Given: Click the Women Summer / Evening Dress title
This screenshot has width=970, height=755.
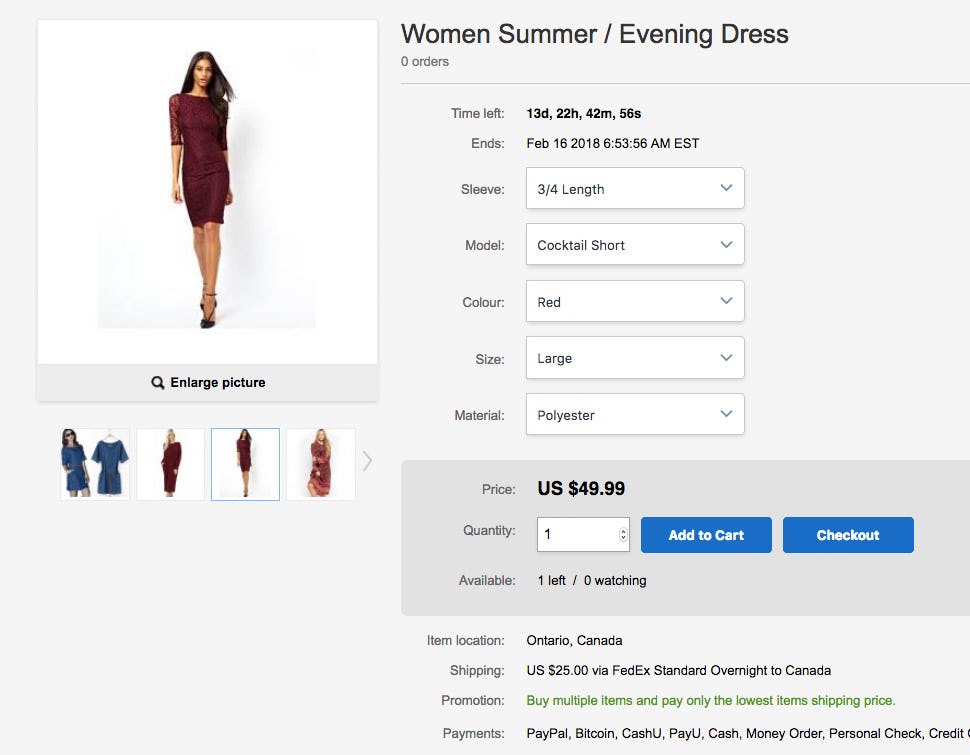Looking at the screenshot, I should [x=594, y=34].
